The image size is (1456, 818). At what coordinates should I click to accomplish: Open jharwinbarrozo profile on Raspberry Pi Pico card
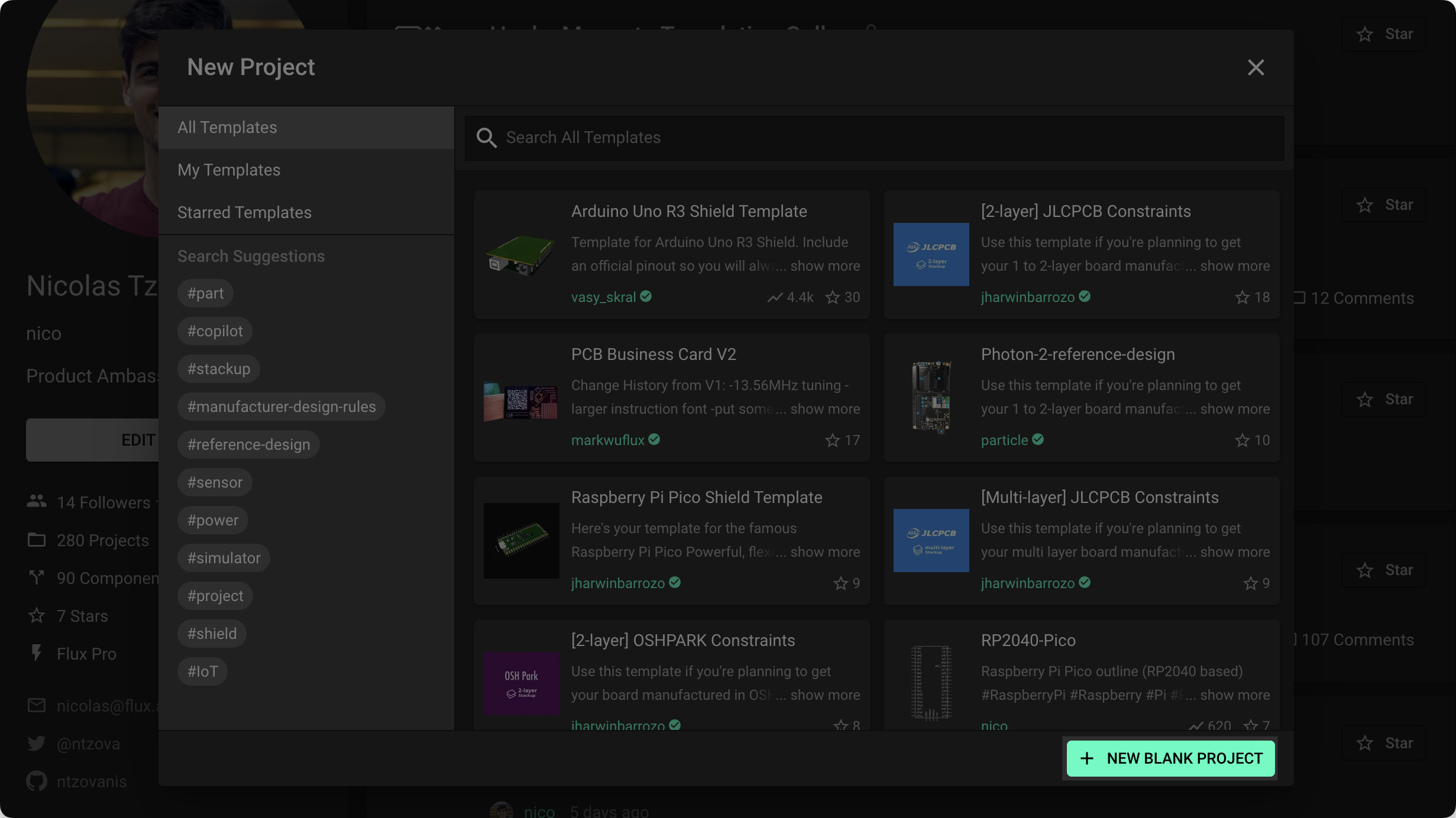(617, 583)
